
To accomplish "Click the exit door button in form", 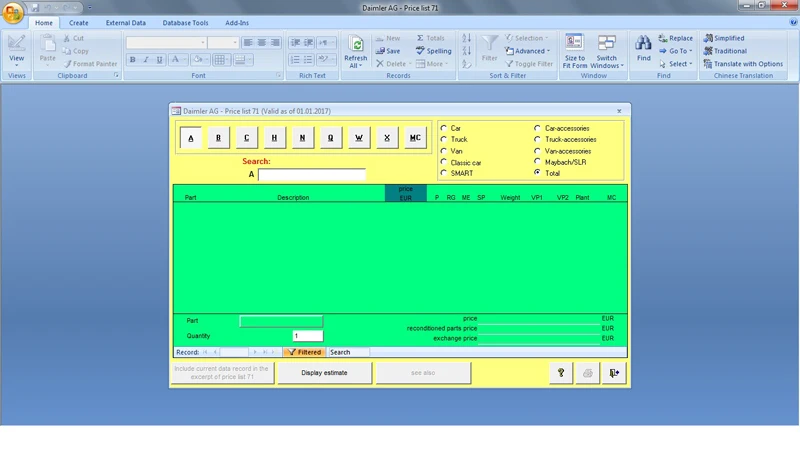I will point(614,373).
